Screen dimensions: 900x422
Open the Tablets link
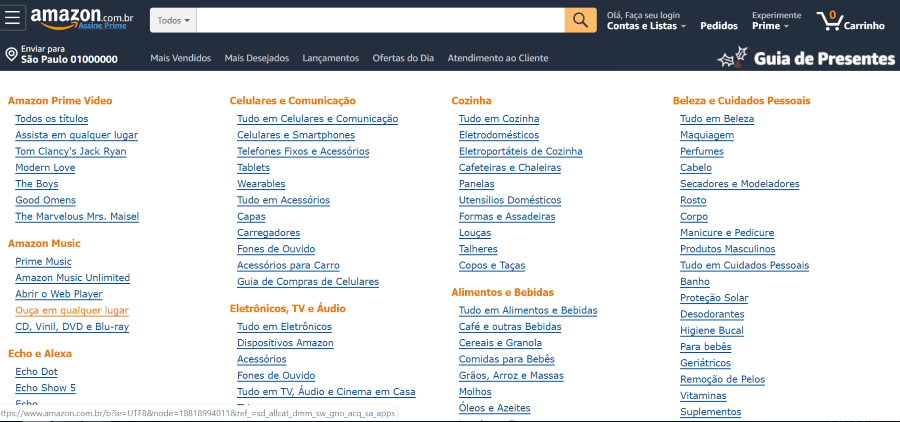coord(253,168)
